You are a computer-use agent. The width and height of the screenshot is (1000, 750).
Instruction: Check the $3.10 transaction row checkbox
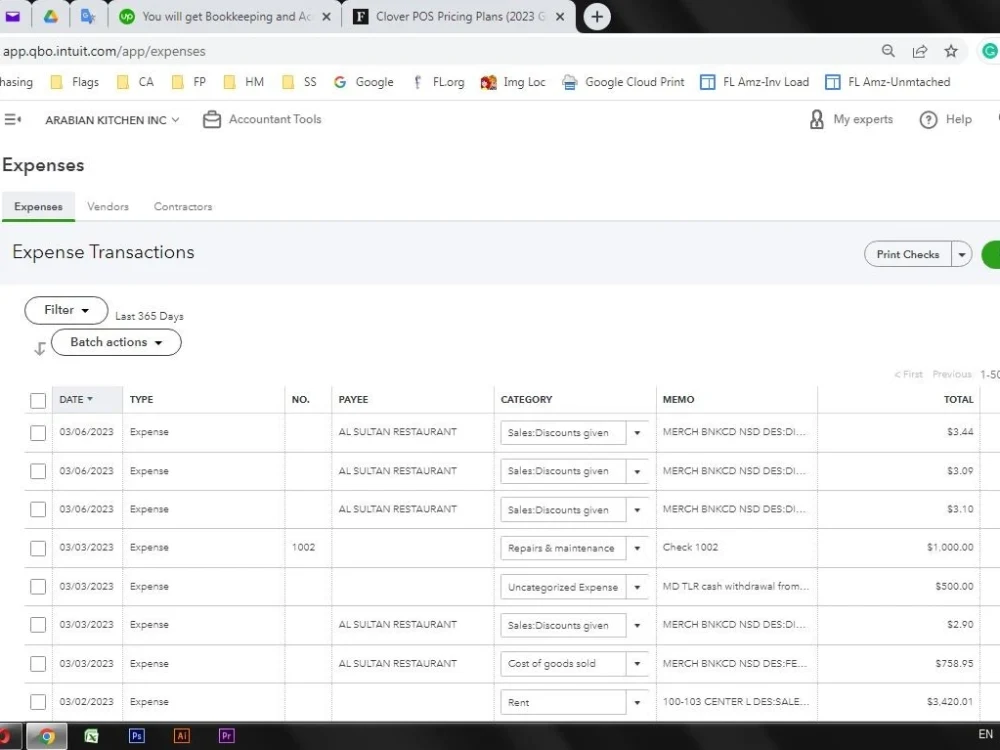coord(38,510)
